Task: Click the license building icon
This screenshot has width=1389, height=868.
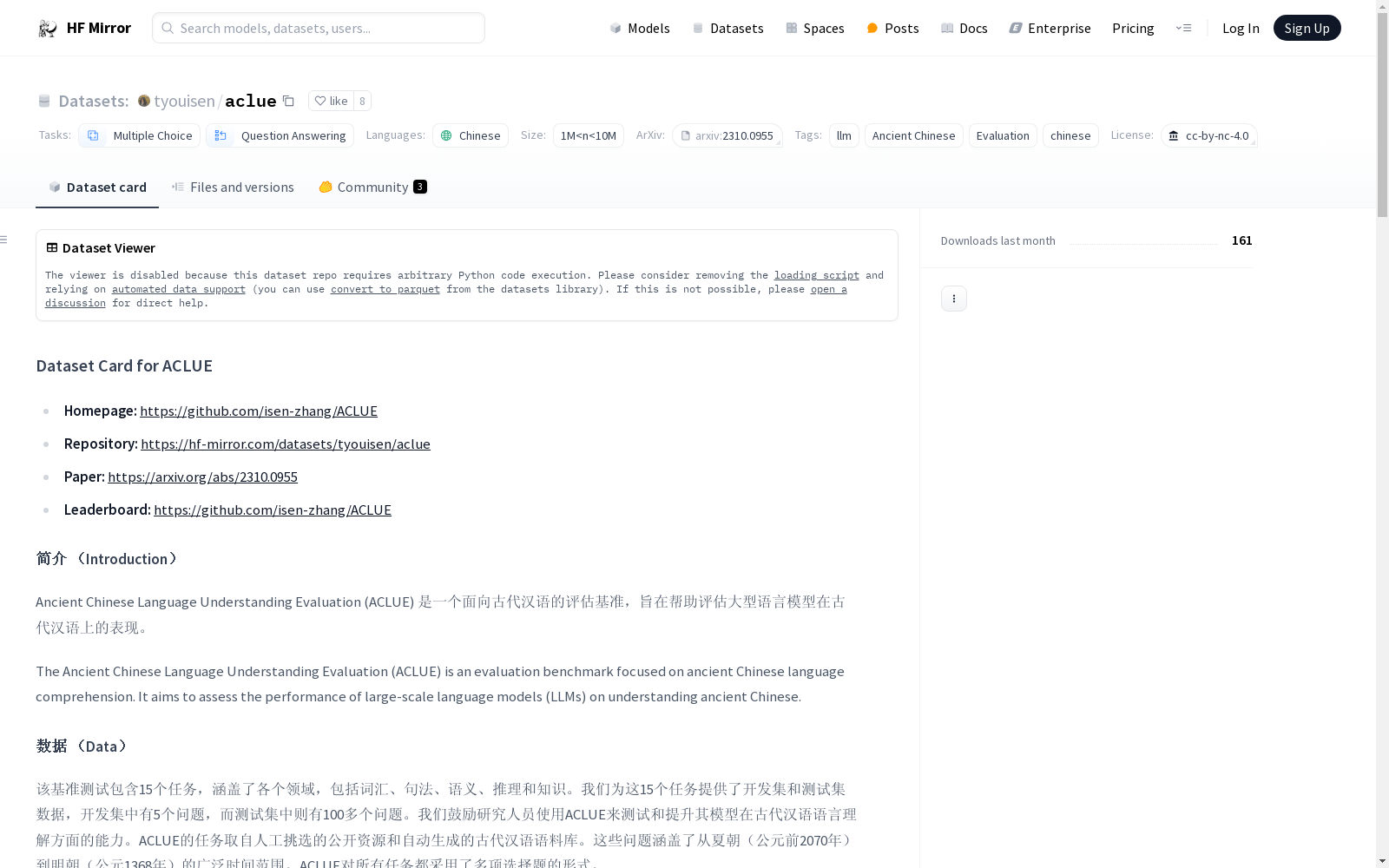Action: click(x=1174, y=135)
